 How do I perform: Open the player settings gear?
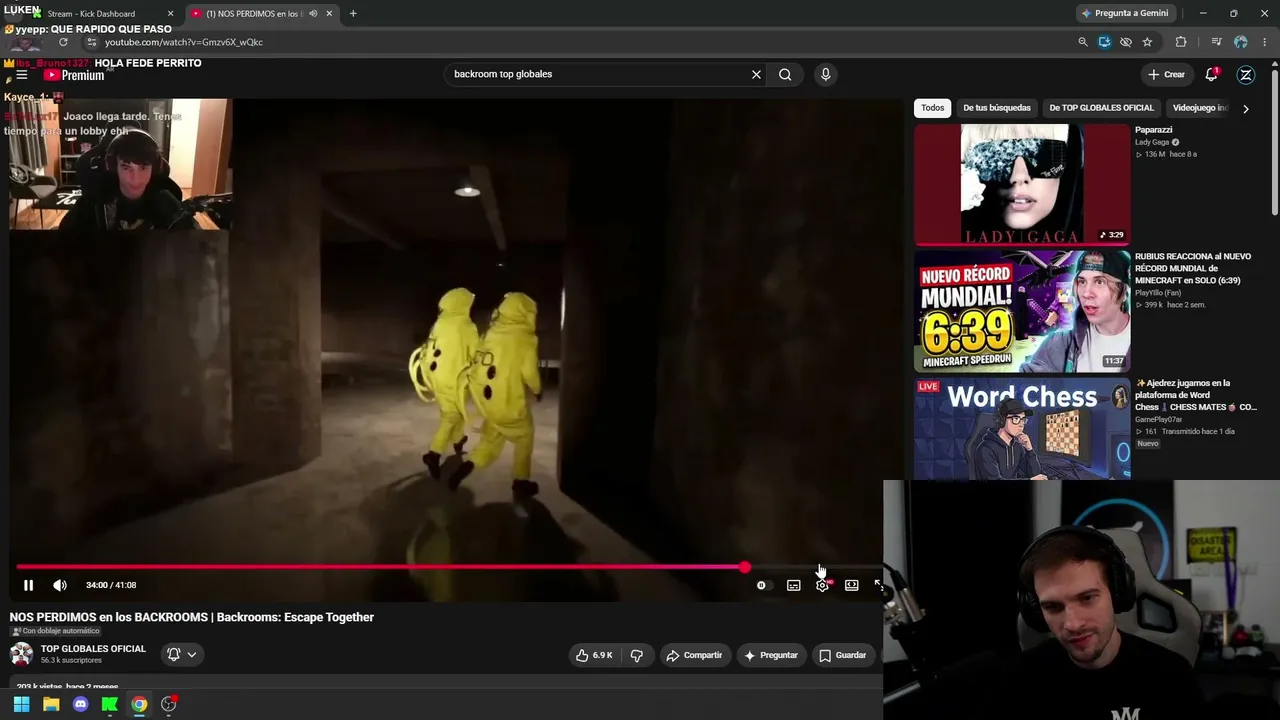pos(822,585)
